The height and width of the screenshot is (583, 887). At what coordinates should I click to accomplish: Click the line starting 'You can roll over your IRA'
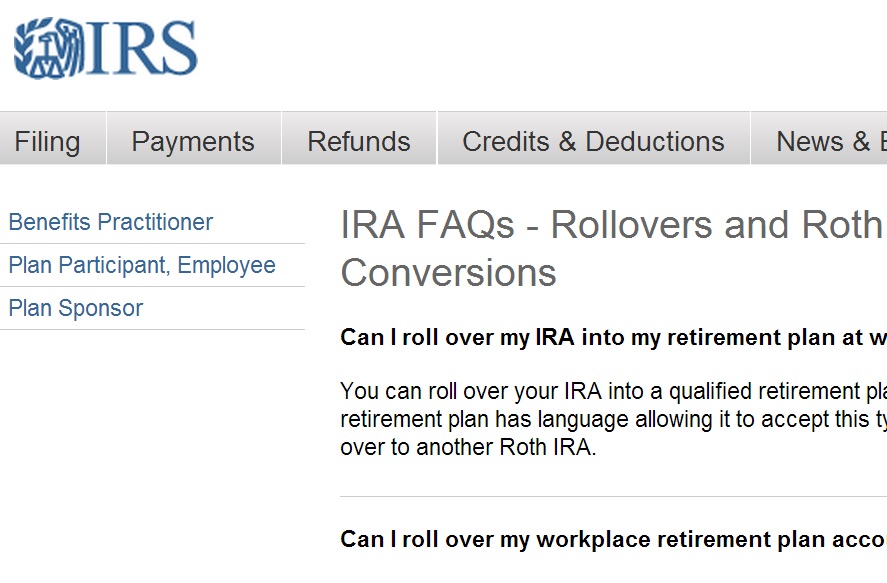click(613, 391)
